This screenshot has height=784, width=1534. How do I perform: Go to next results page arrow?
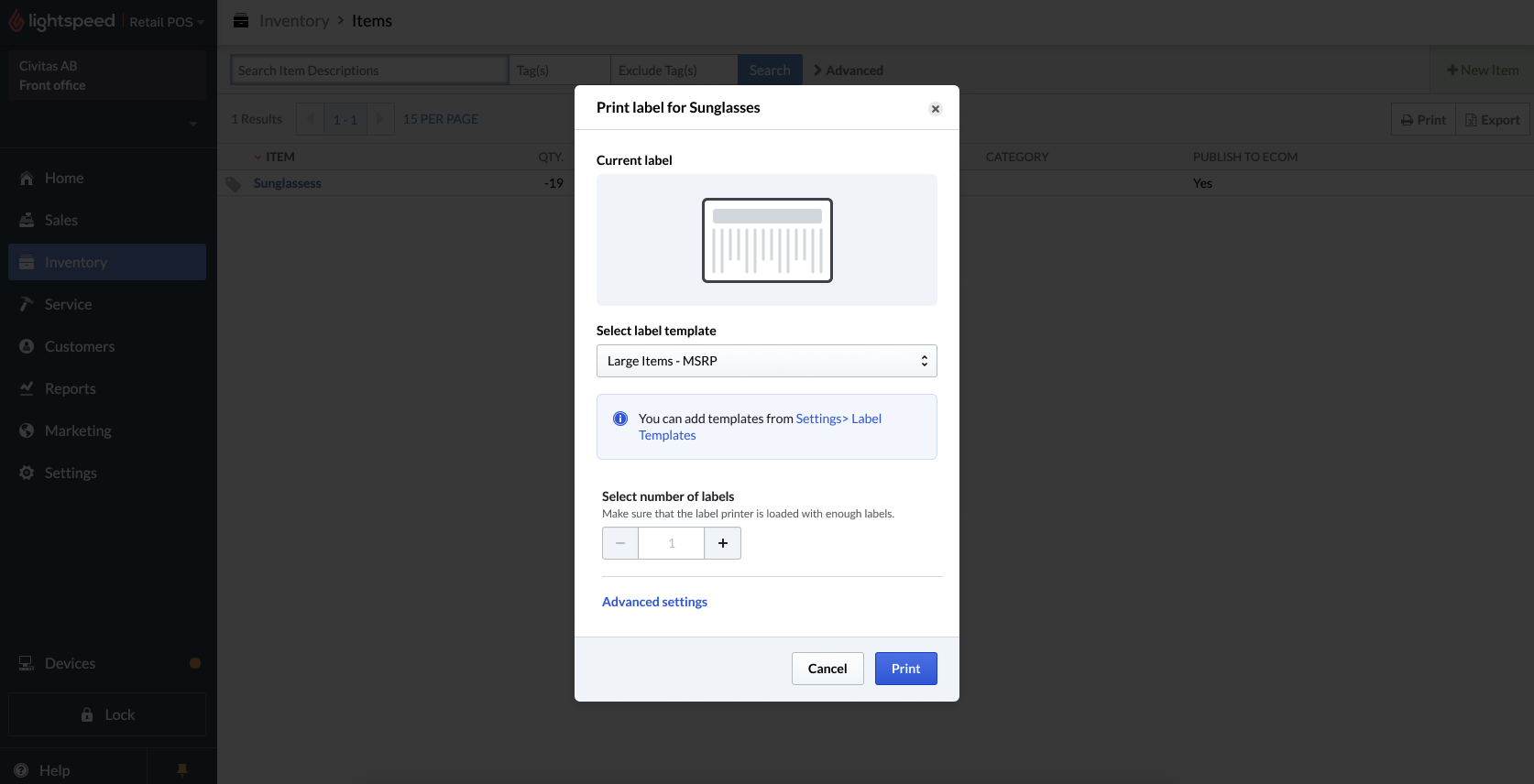pyautogui.click(x=380, y=119)
